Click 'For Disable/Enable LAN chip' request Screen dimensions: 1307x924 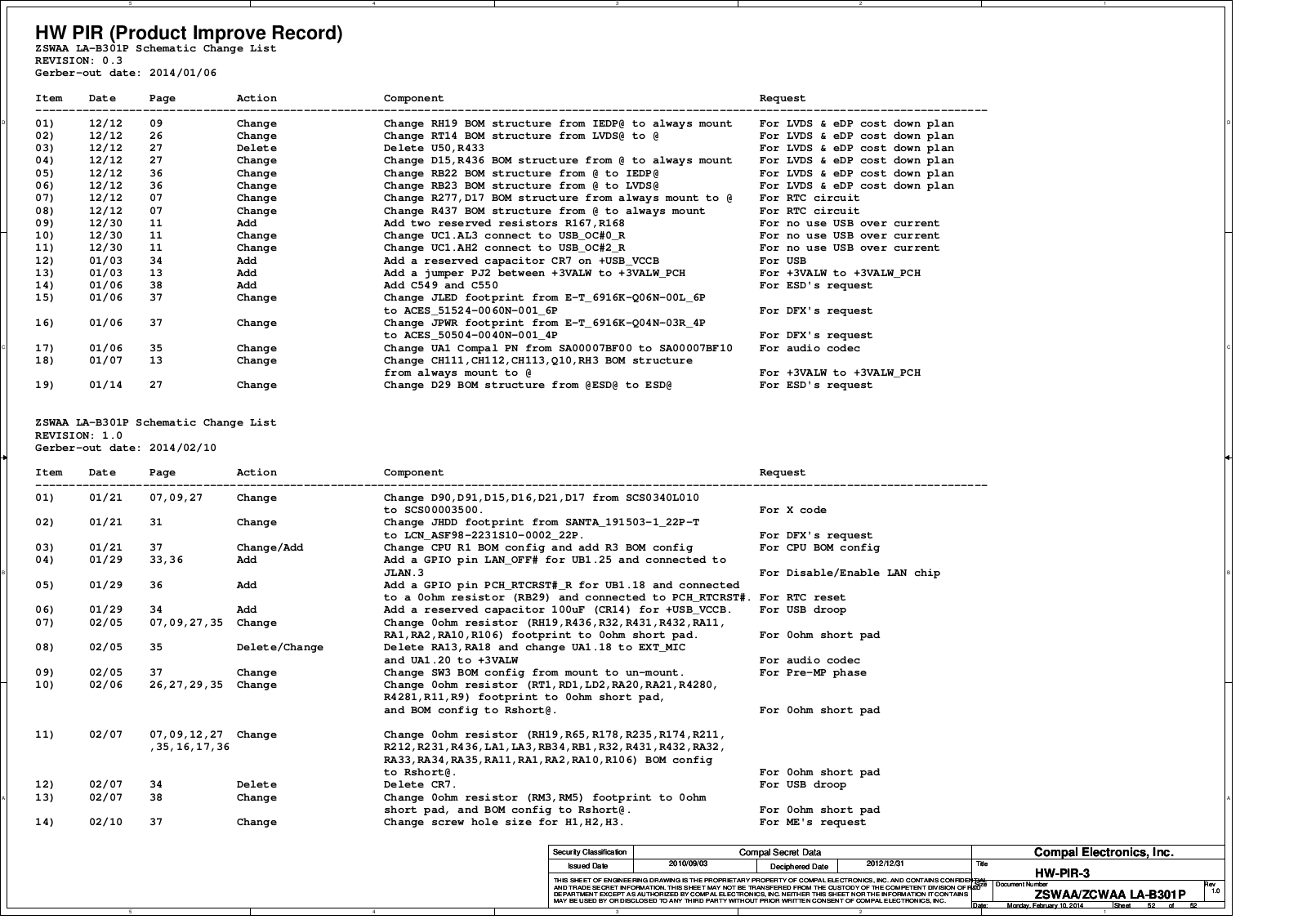click(x=850, y=573)
